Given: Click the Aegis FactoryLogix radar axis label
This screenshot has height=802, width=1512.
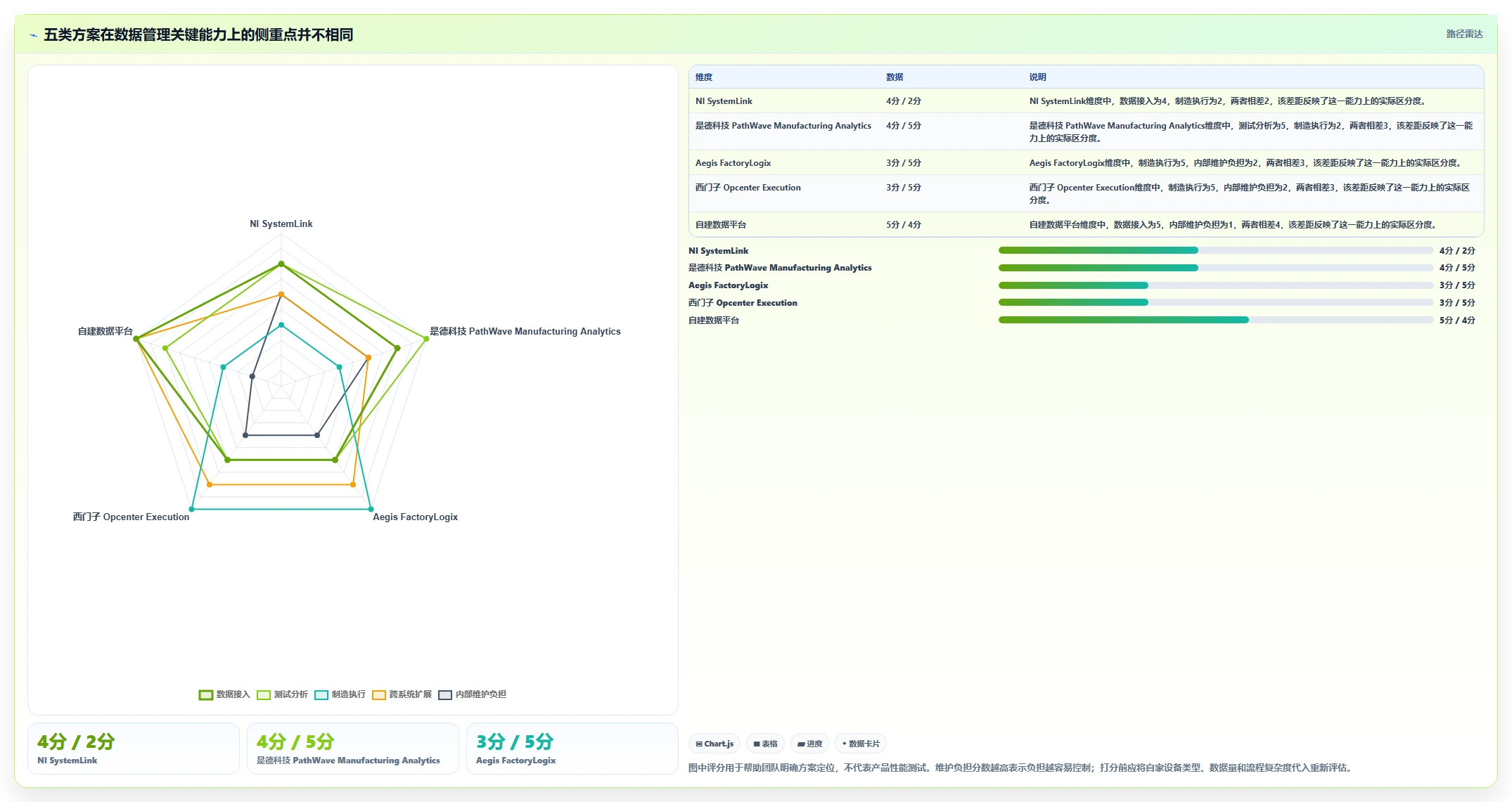Looking at the screenshot, I should [x=415, y=517].
